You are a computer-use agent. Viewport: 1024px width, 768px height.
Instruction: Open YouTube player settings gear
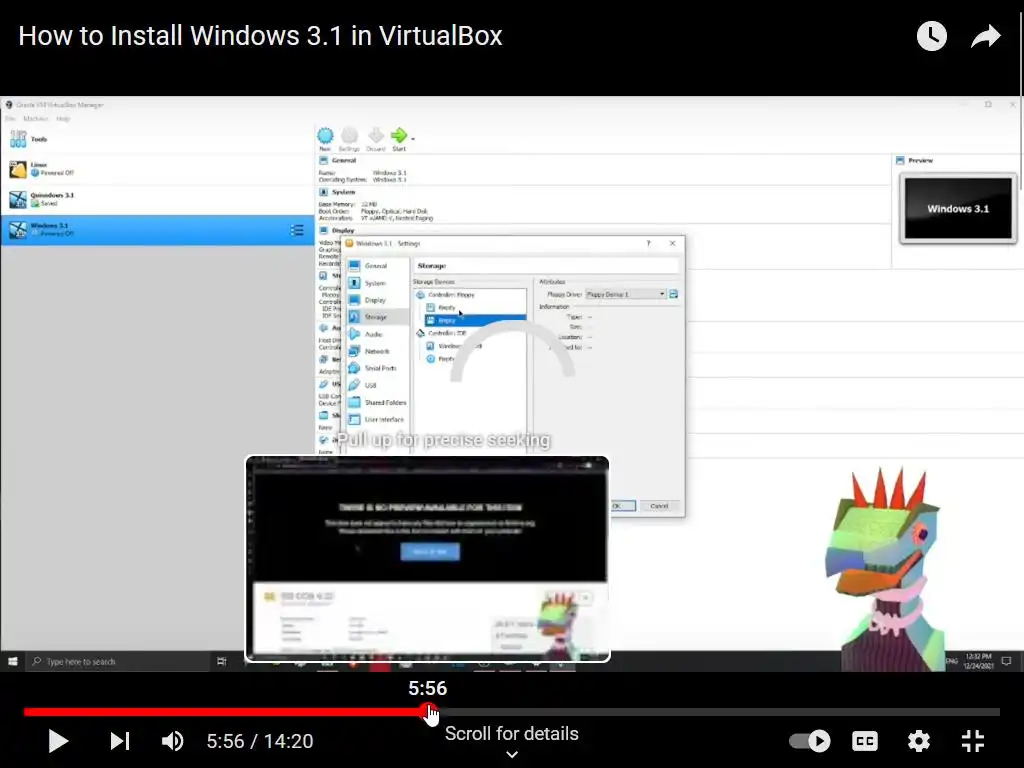point(918,741)
